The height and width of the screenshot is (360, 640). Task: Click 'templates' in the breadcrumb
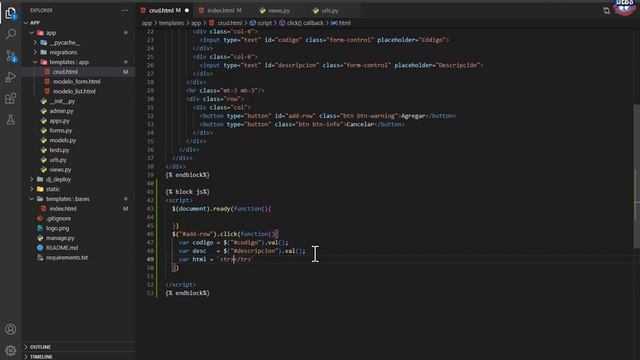pyautogui.click(x=171, y=23)
